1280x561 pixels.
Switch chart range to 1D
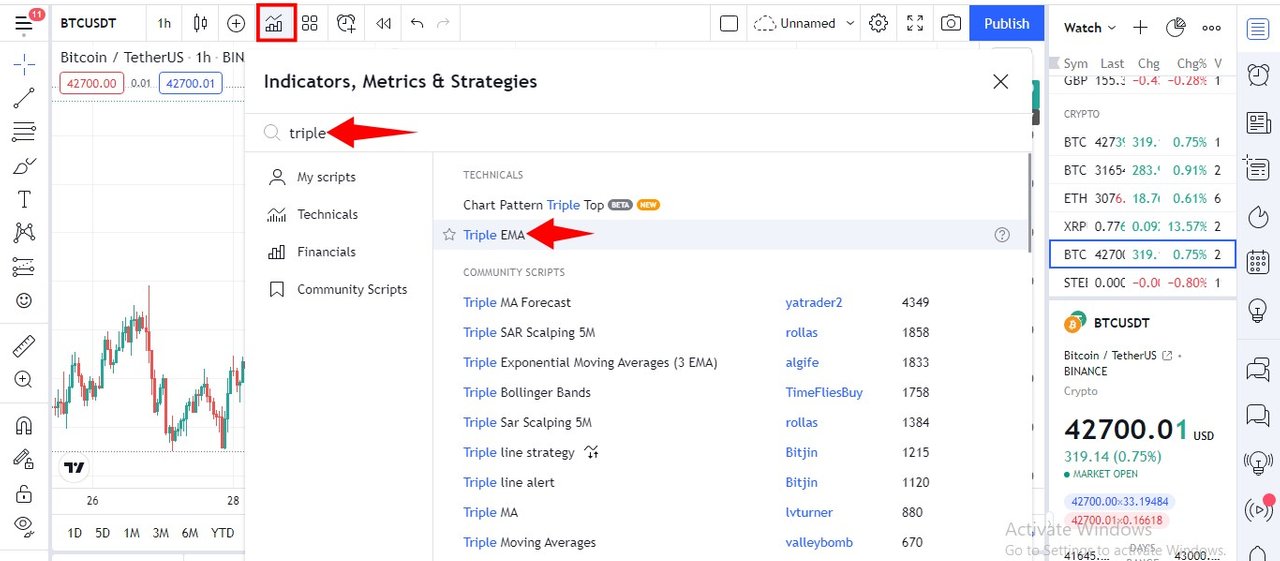pyautogui.click(x=74, y=533)
